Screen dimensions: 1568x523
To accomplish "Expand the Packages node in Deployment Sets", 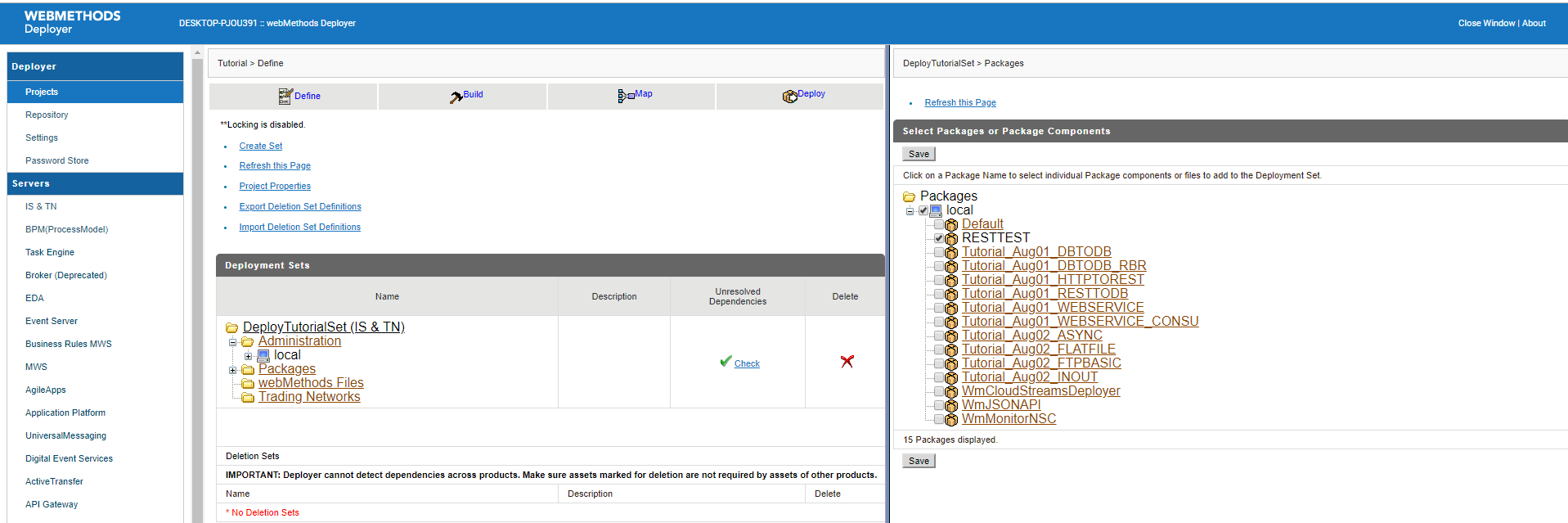I will coord(232,371).
